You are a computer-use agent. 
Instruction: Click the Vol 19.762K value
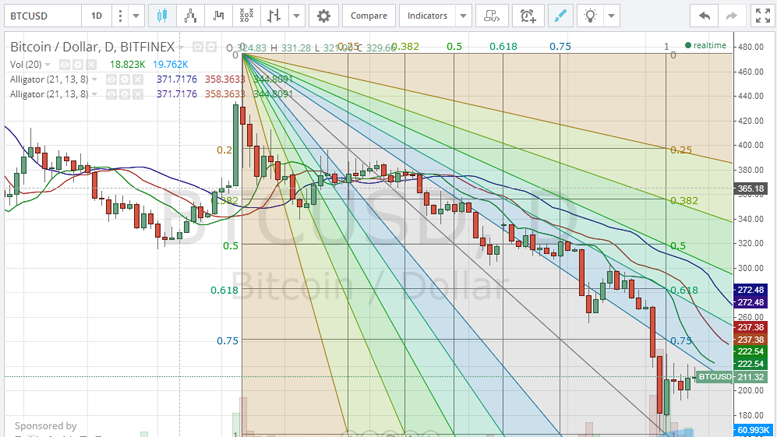click(170, 64)
